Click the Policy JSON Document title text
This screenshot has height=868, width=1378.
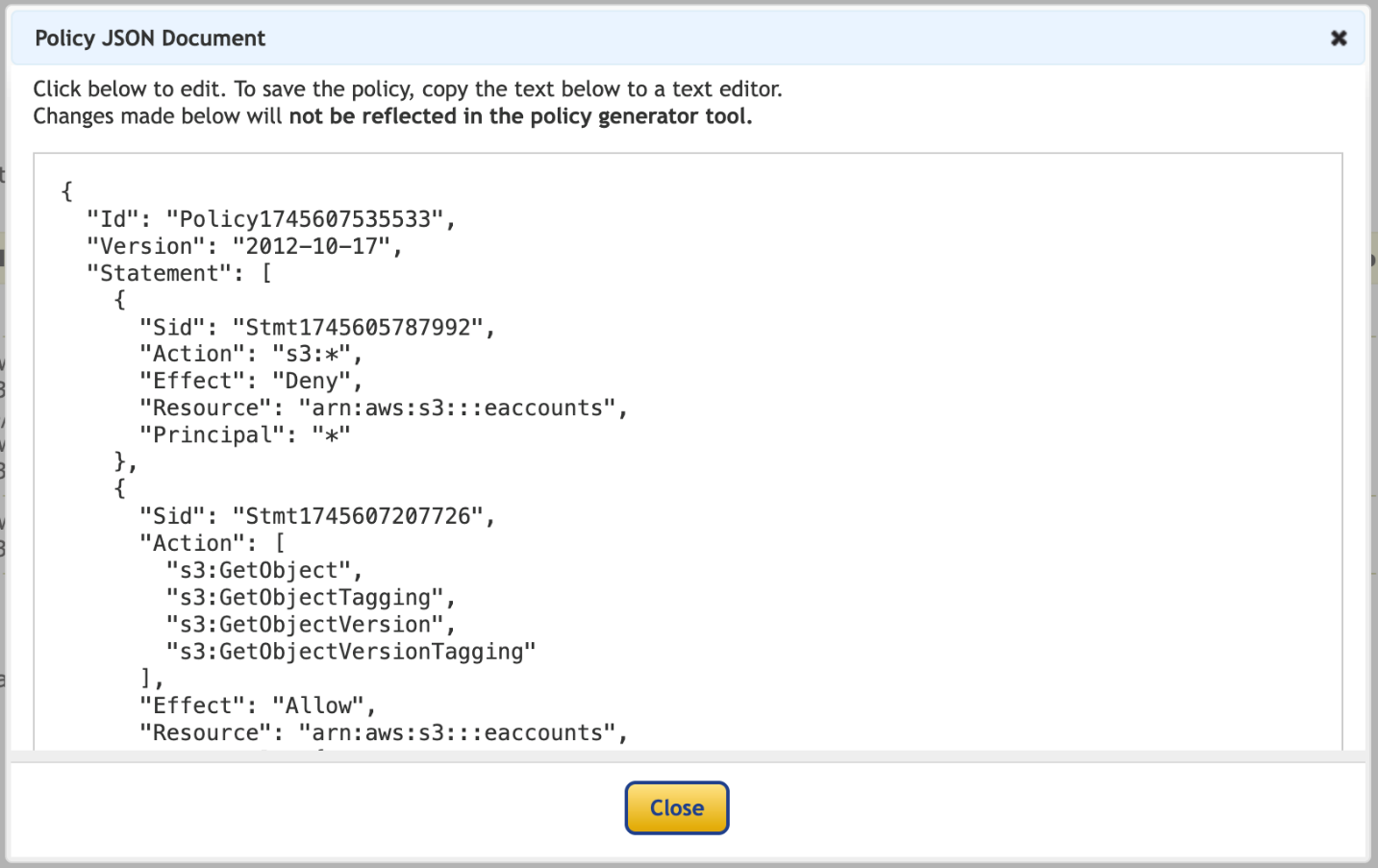[x=150, y=38]
